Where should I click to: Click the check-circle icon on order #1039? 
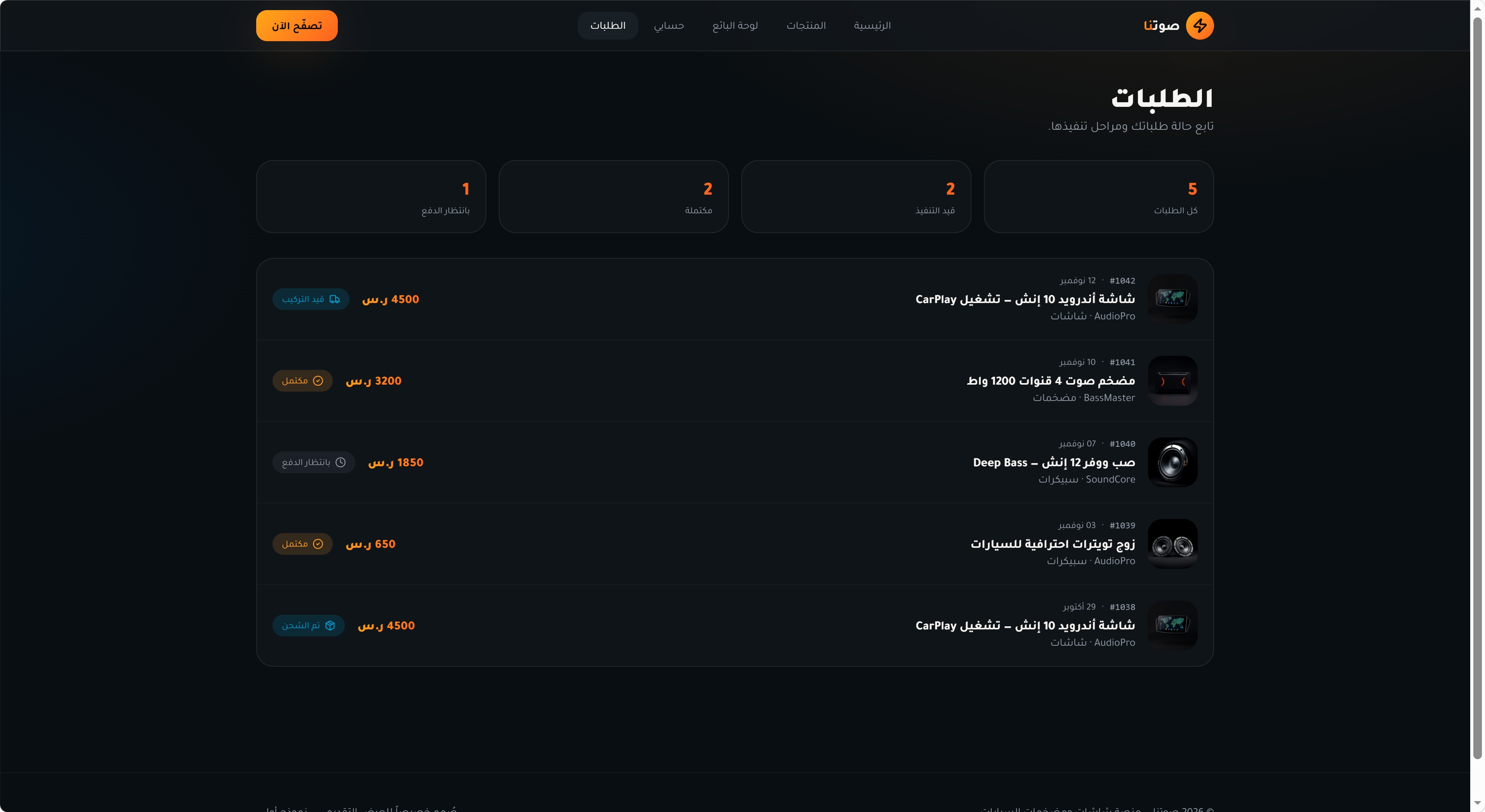pos(318,544)
